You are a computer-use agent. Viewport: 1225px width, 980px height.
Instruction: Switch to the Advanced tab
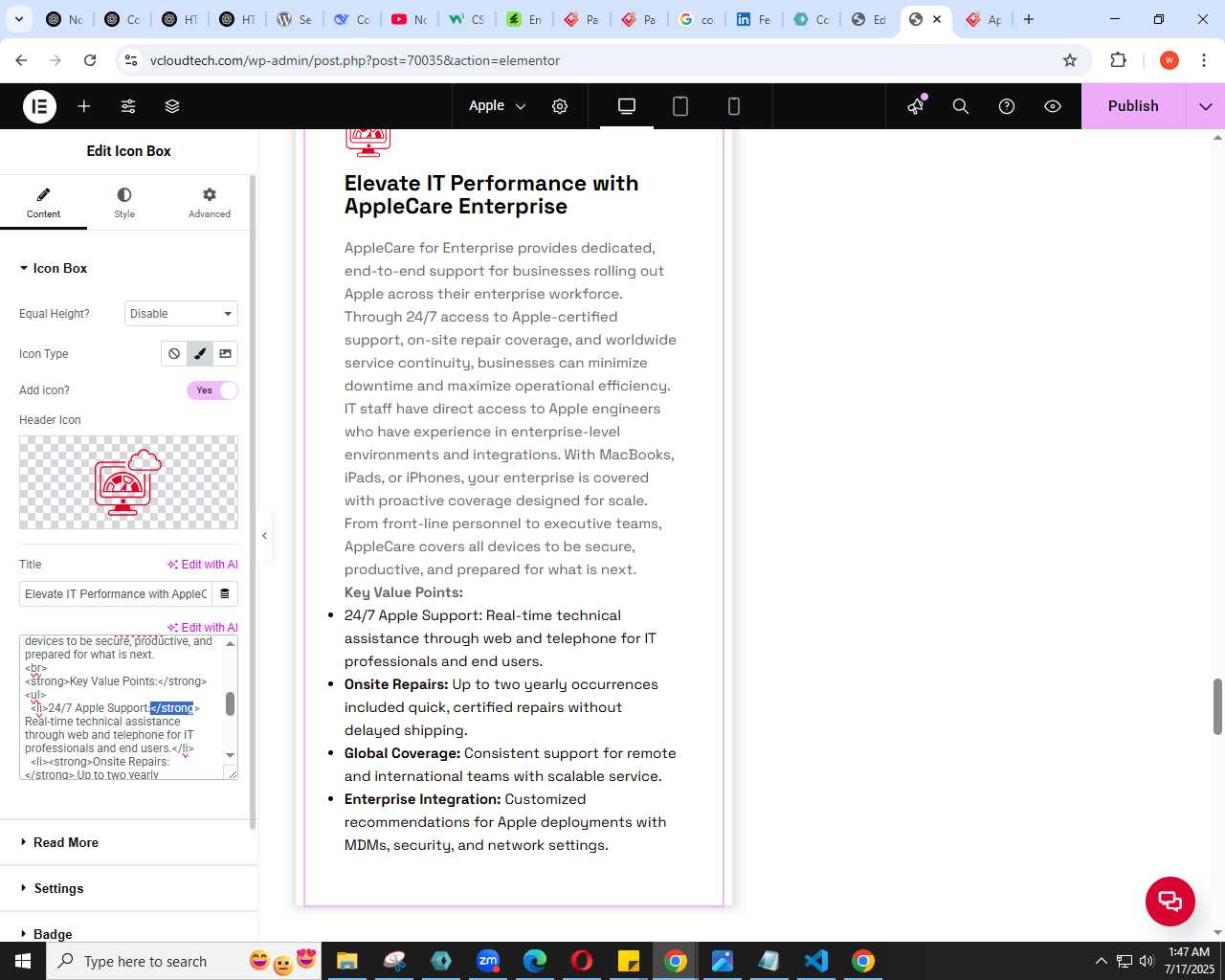(210, 203)
